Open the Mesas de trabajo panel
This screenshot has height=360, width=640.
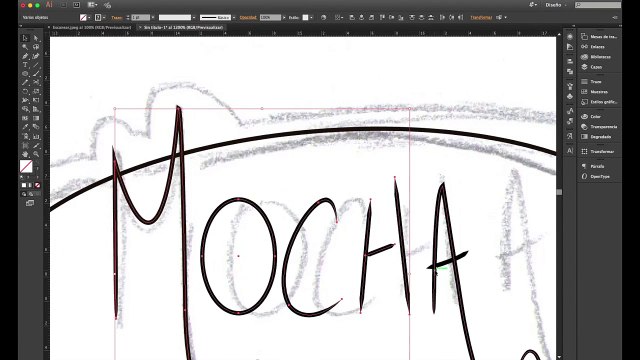[598, 37]
